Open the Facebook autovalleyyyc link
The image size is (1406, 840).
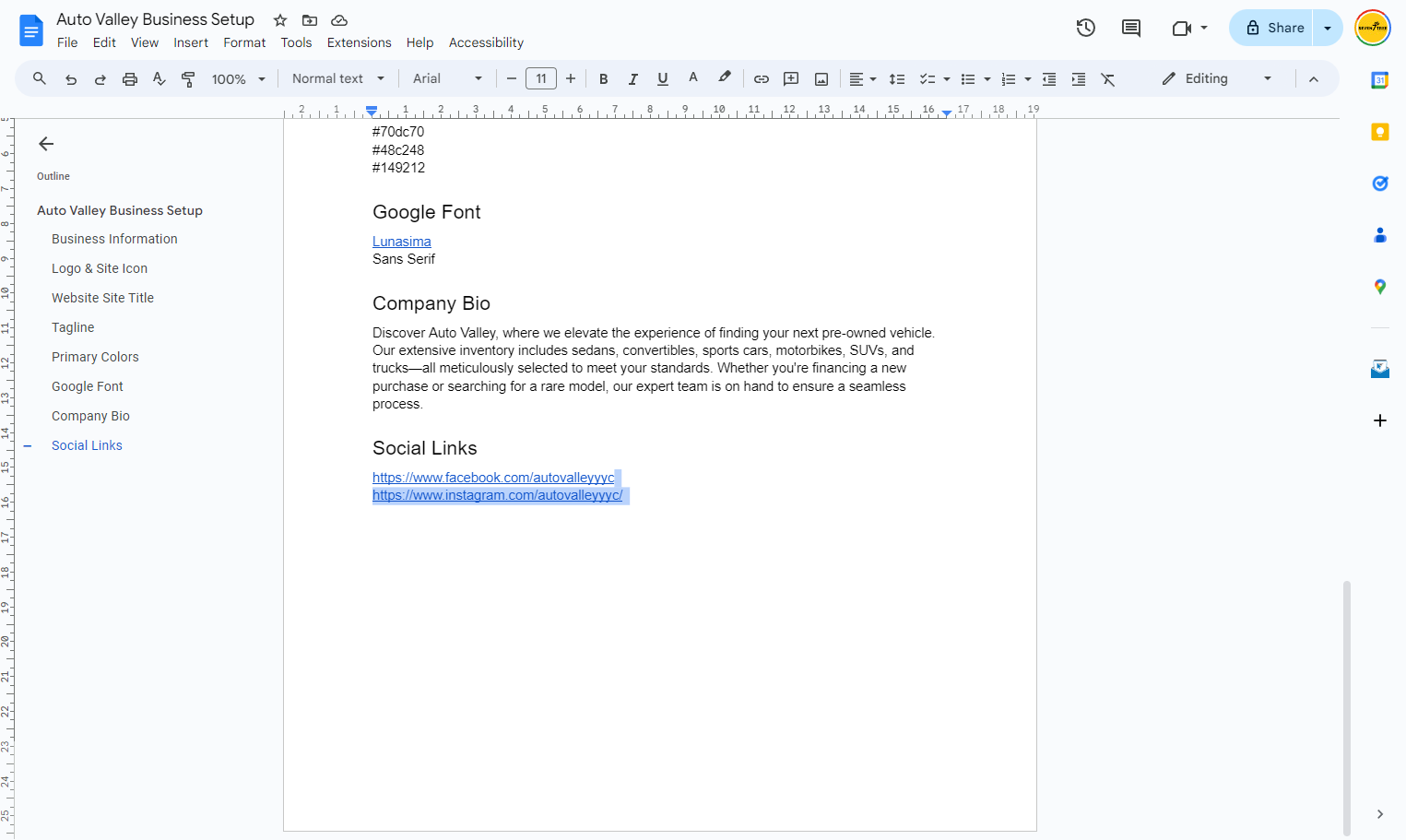(x=493, y=478)
